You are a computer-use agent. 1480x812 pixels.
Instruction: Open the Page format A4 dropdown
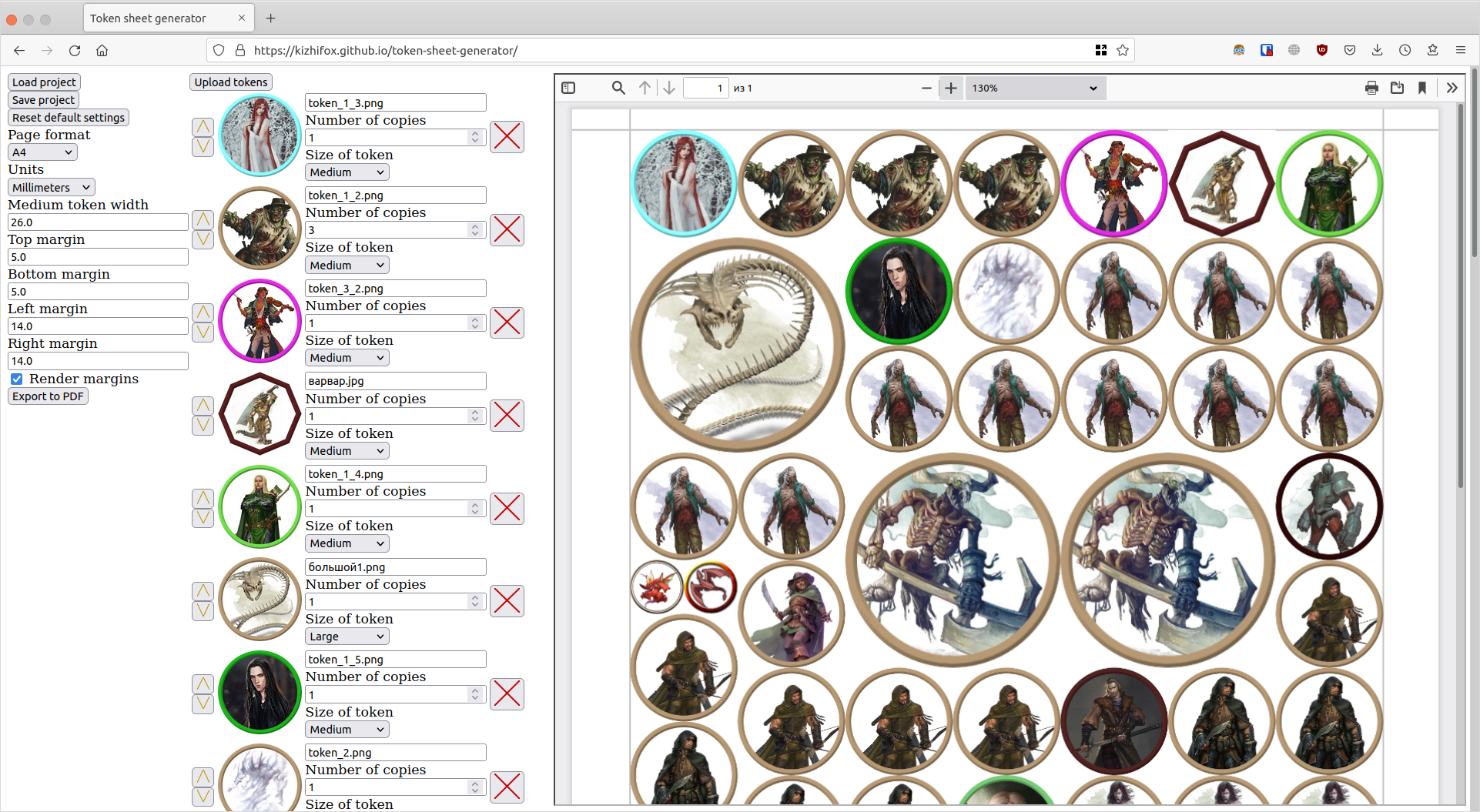click(x=42, y=152)
